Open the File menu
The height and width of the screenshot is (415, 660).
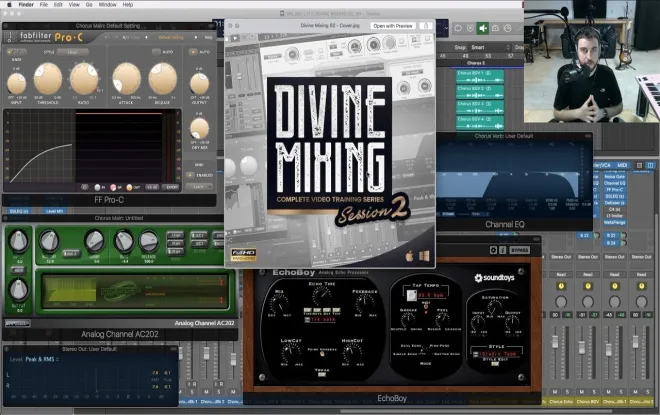pyautogui.click(x=44, y=5)
